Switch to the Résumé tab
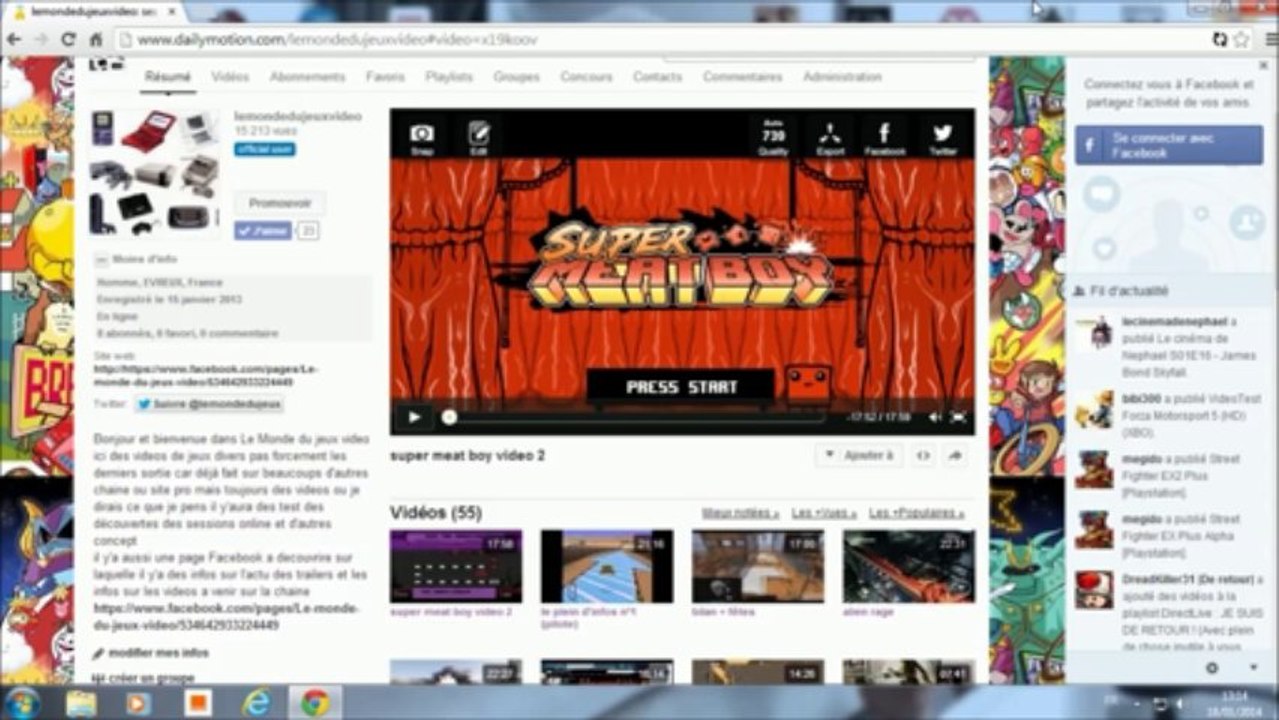The width and height of the screenshot is (1279, 720). coord(168,77)
